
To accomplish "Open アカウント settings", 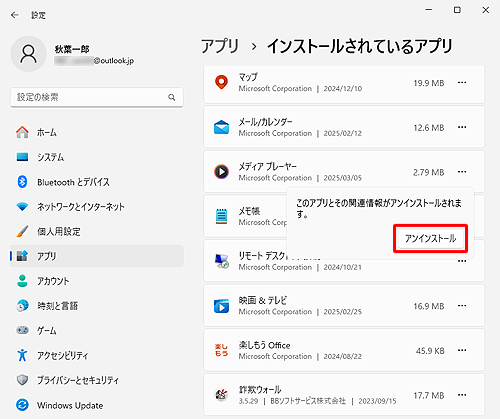I will (97, 281).
